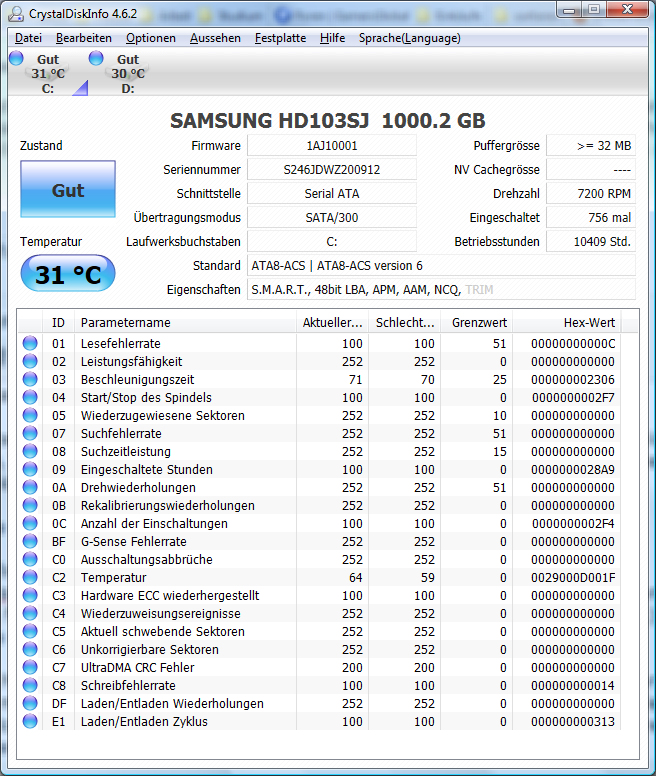656x776 pixels.
Task: Click the CrystalDiskInfo title bar icon
Action: (16, 14)
